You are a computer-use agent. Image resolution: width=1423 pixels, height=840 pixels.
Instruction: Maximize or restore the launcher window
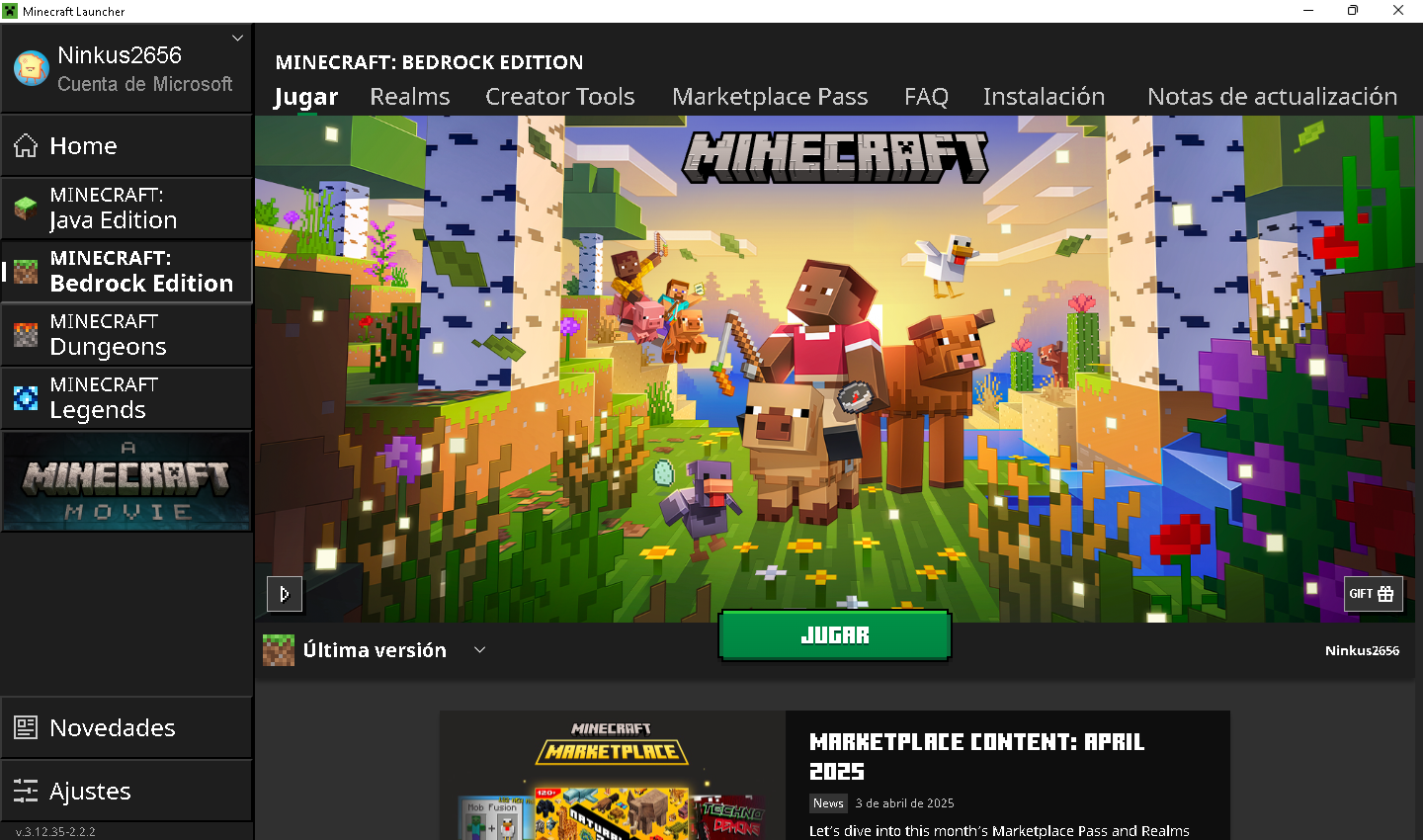click(1353, 11)
